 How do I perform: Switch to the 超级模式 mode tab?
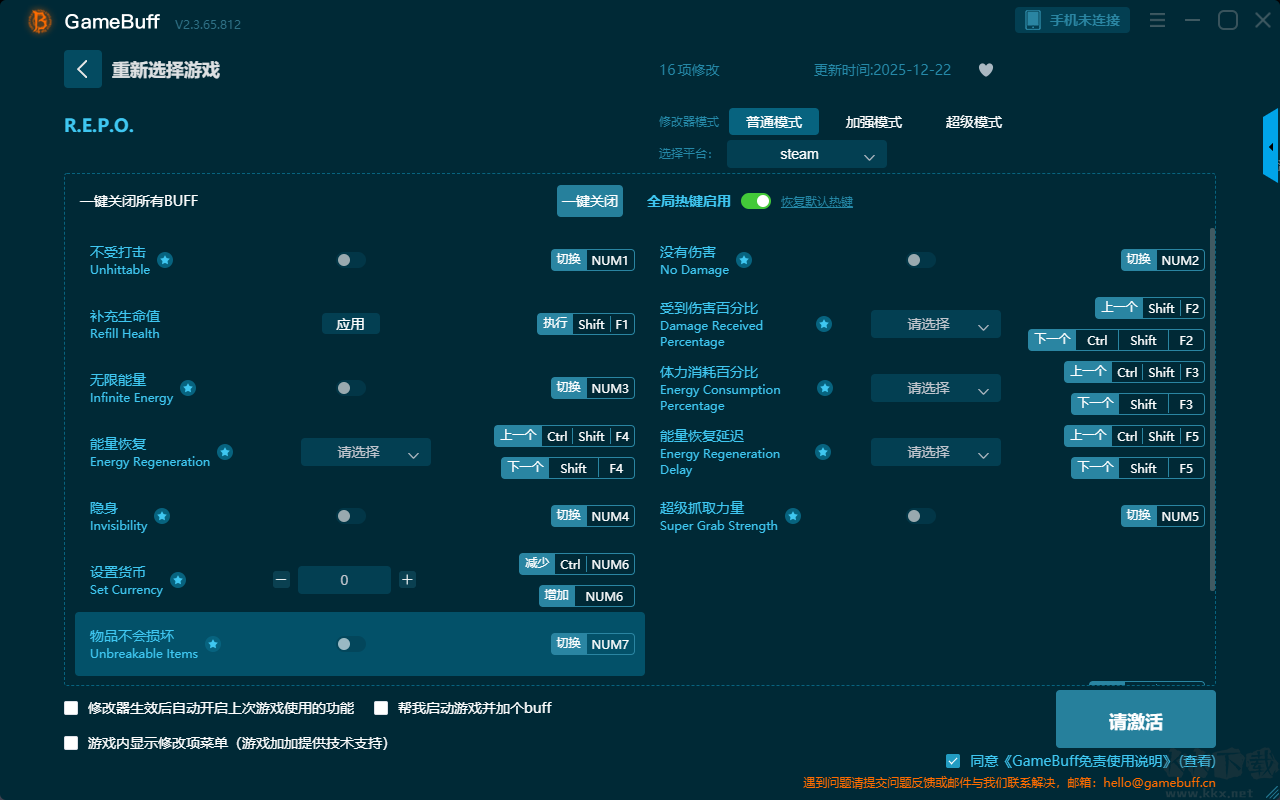click(x=974, y=122)
